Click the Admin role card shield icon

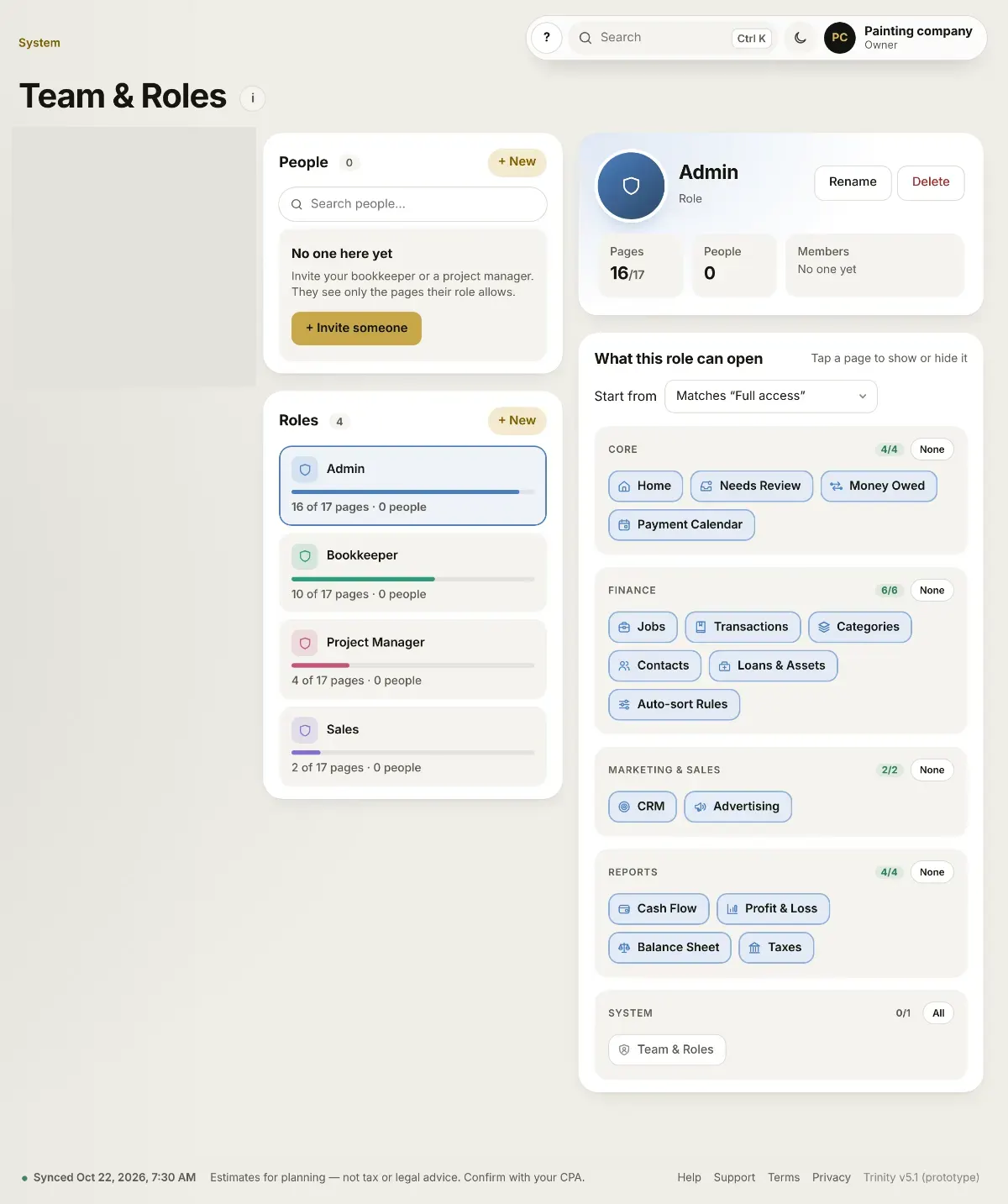click(x=305, y=470)
